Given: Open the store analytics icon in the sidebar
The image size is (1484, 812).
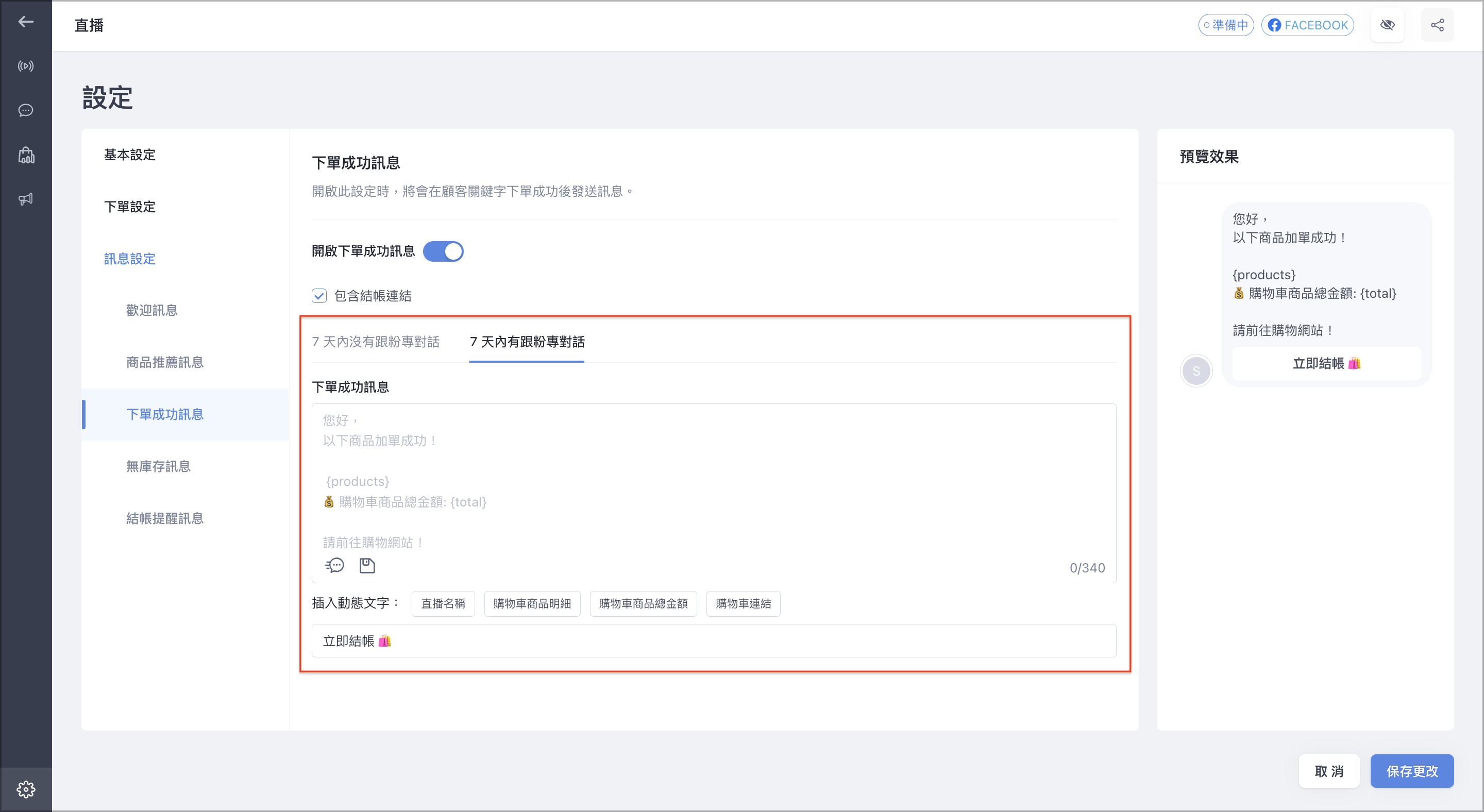Looking at the screenshot, I should pos(25,155).
